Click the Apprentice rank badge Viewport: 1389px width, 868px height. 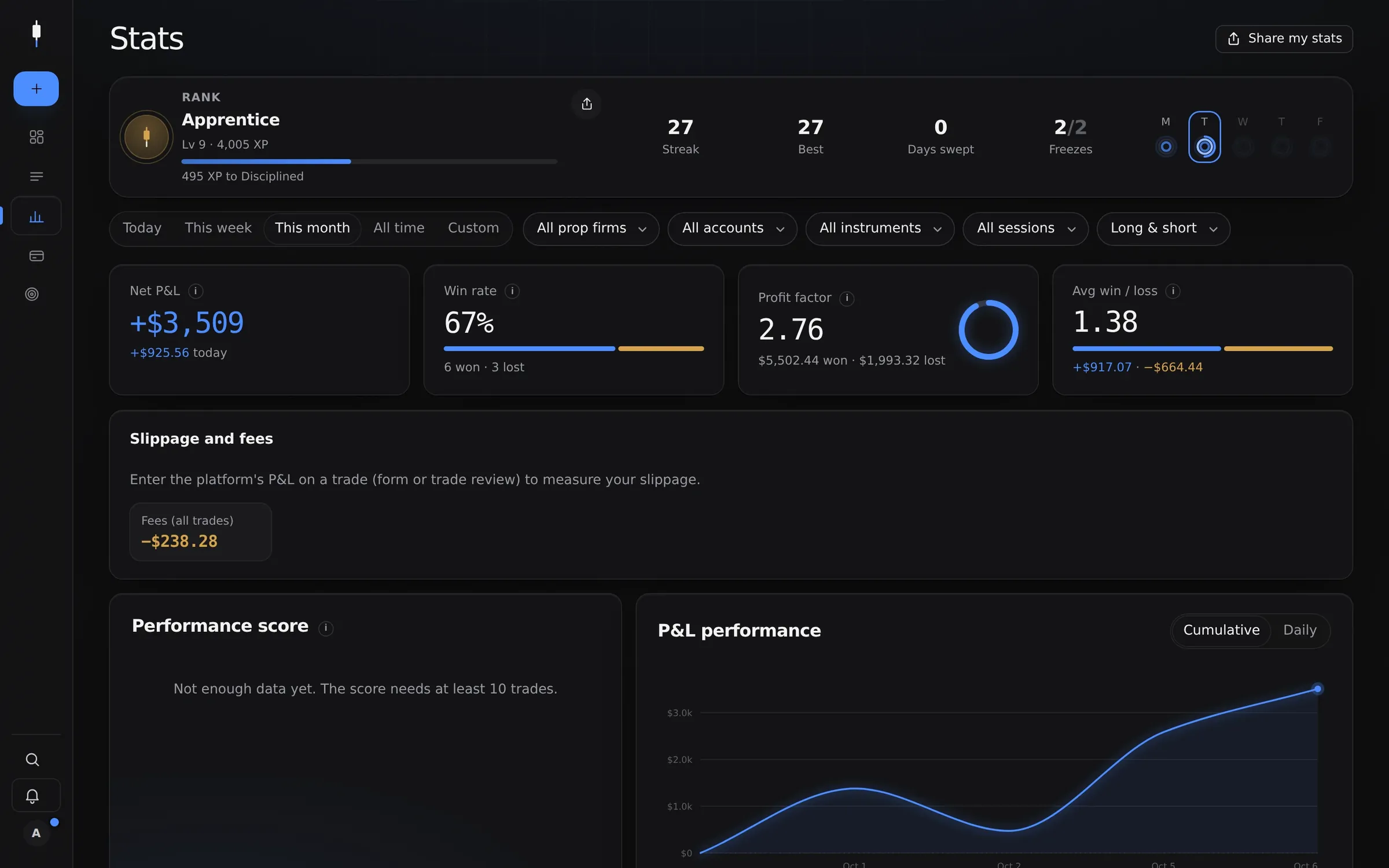pos(146,137)
